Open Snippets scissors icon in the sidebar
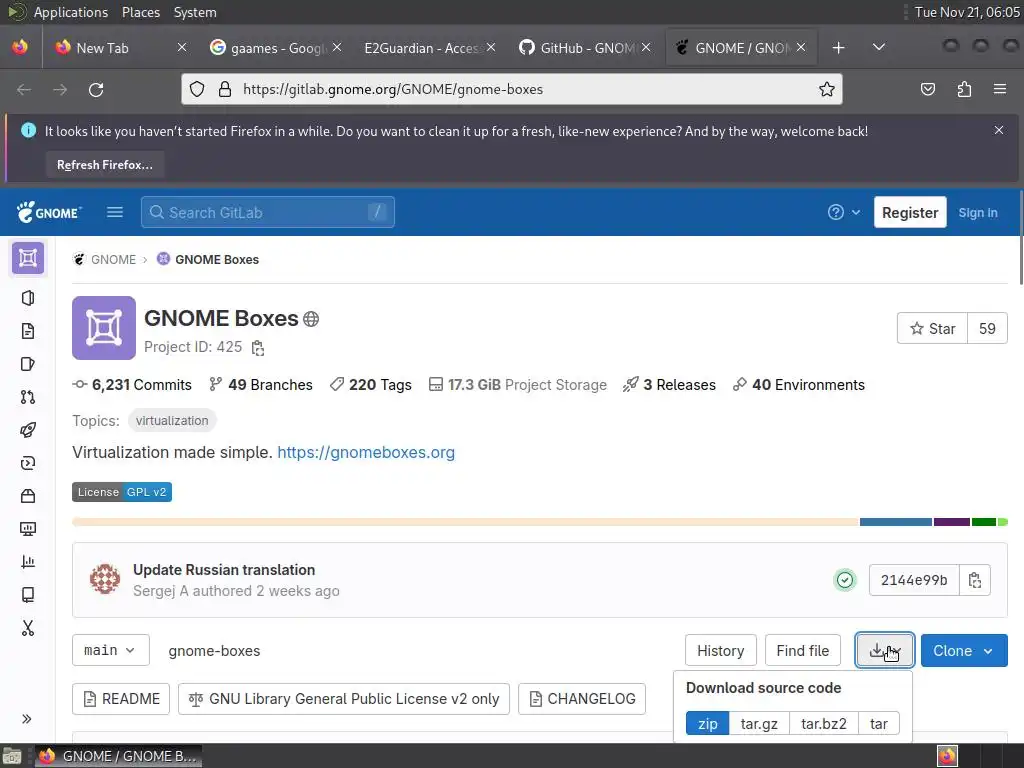Image resolution: width=1024 pixels, height=768 pixels. pyautogui.click(x=27, y=628)
